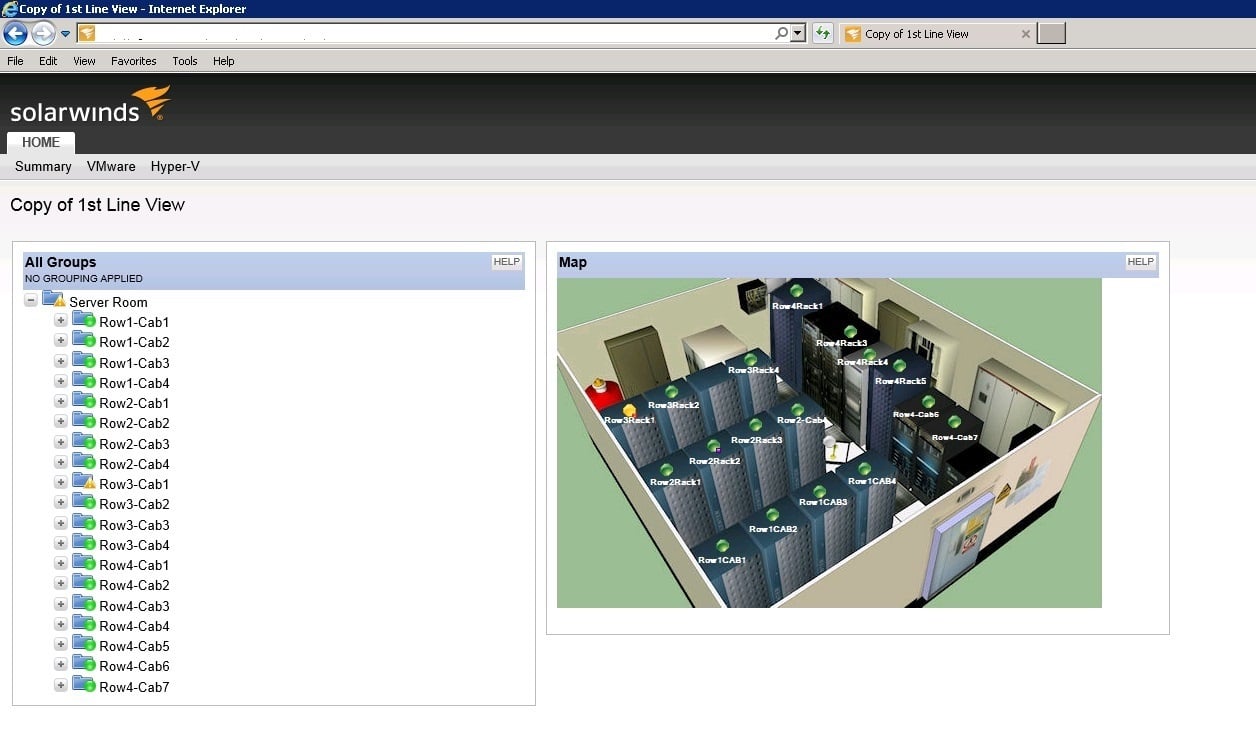This screenshot has width=1256, height=736.
Task: Expand the Row4-Cab3 group
Action: tap(61, 605)
